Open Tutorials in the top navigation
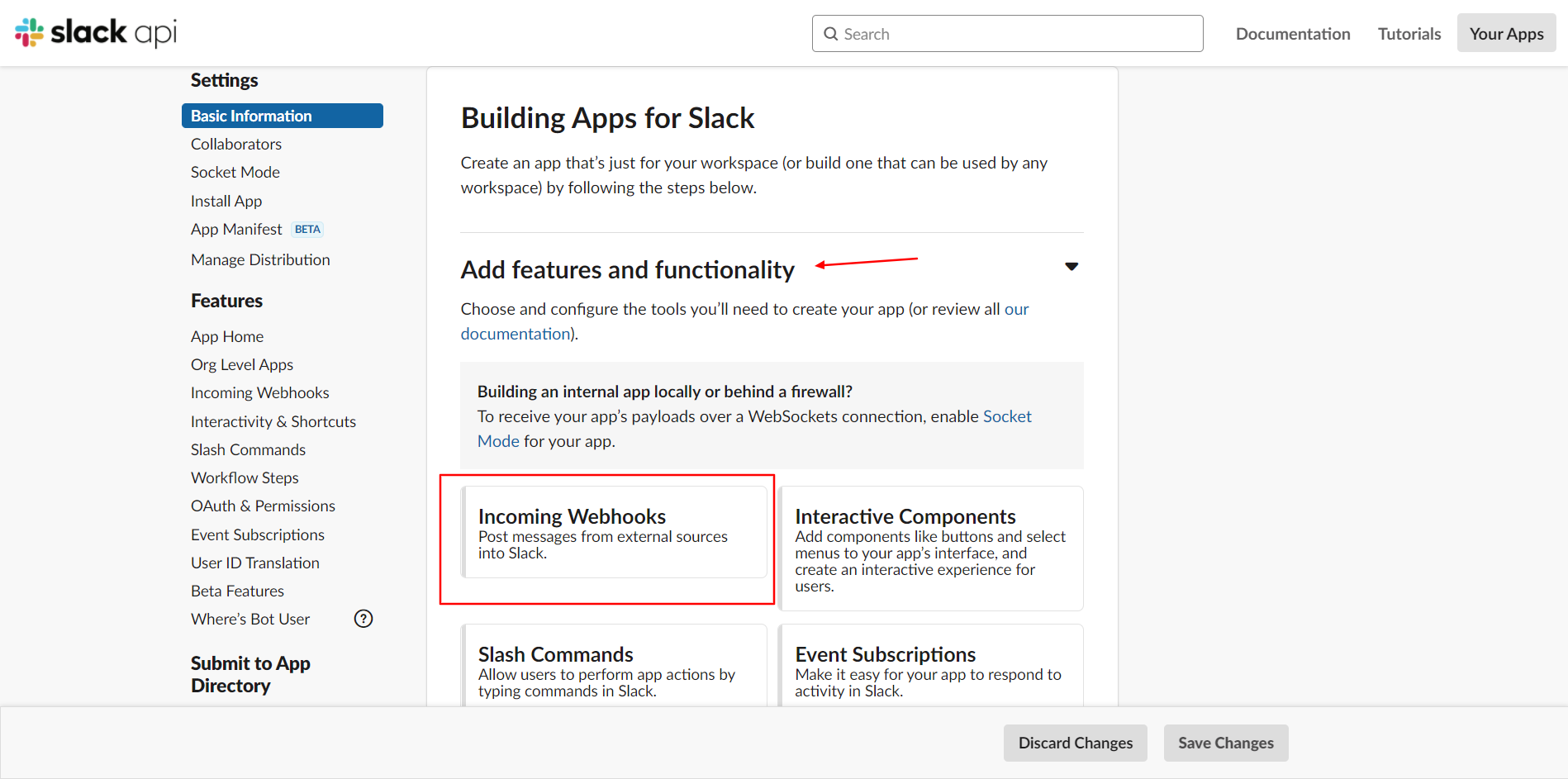This screenshot has height=779, width=1568. [x=1409, y=33]
